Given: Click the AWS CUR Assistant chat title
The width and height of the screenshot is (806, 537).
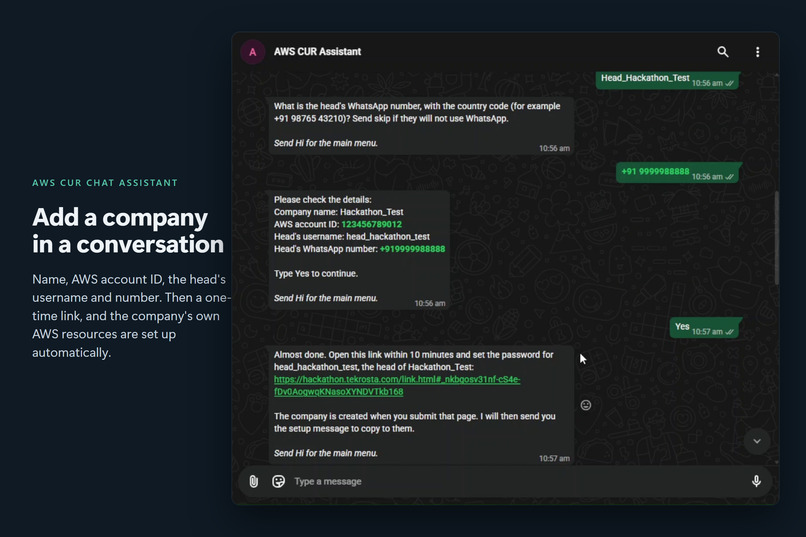Looking at the screenshot, I should tap(317, 51).
